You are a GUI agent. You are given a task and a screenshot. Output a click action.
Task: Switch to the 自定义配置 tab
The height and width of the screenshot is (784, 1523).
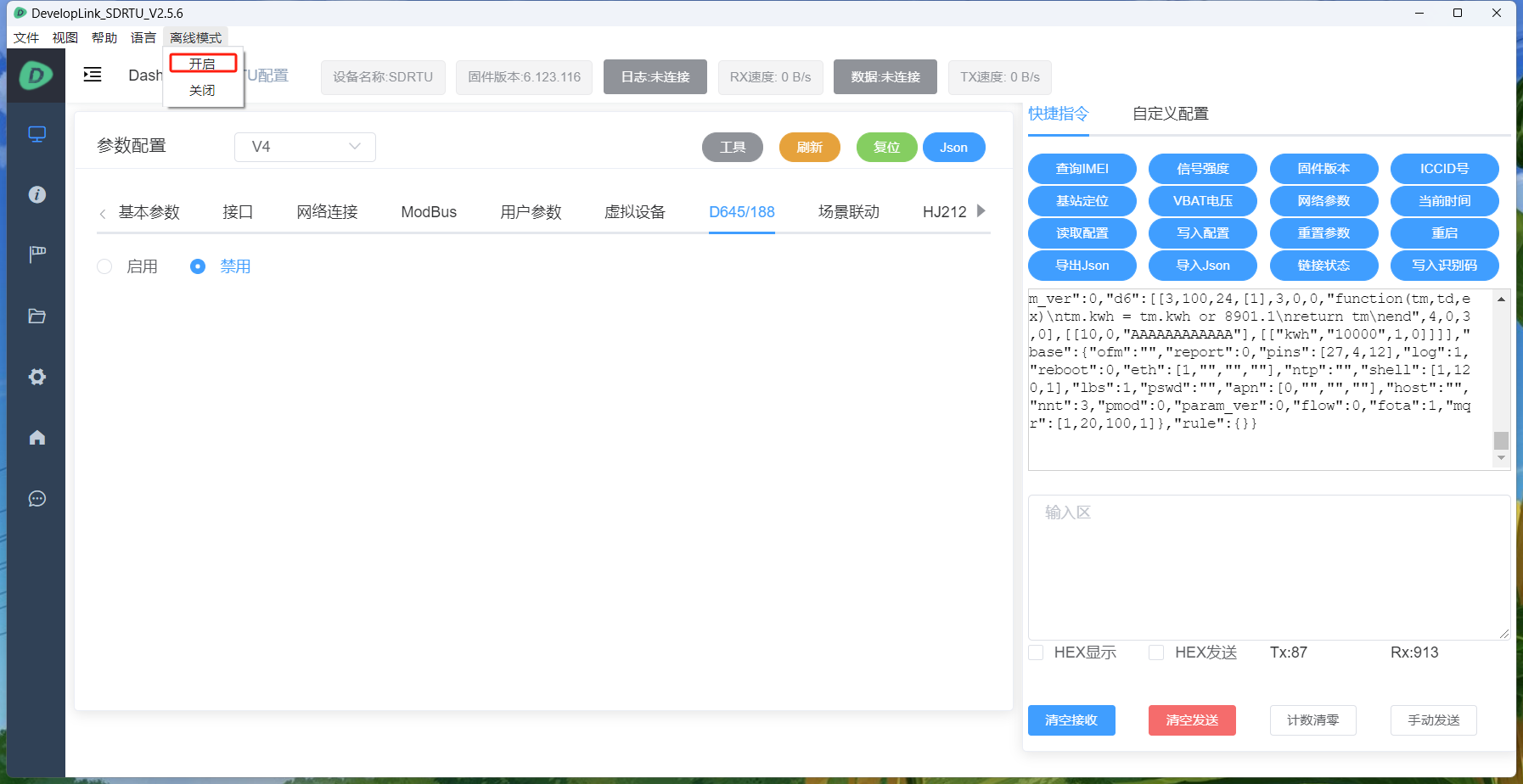pos(1171,114)
